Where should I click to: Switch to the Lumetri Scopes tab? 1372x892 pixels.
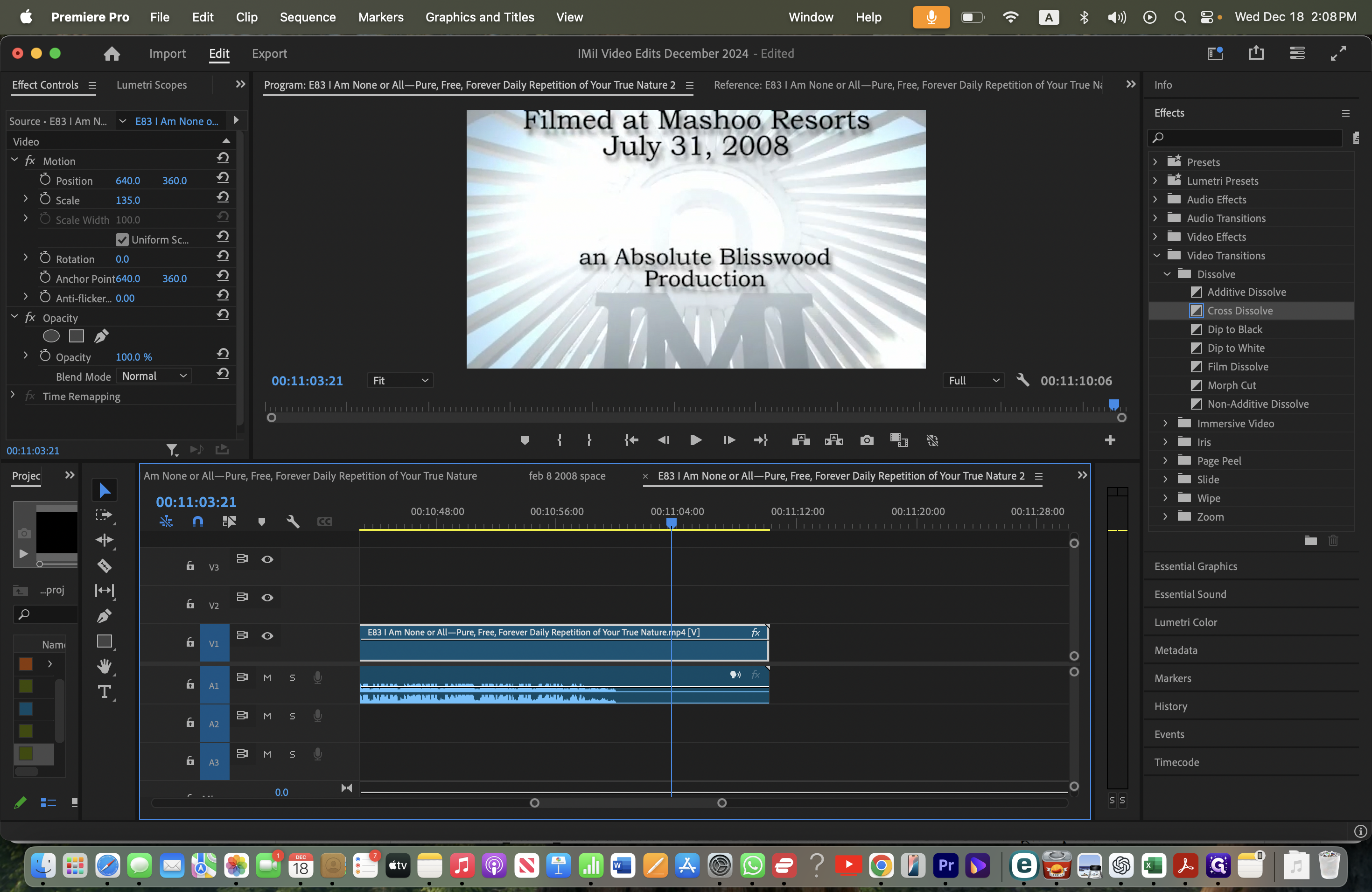152,85
